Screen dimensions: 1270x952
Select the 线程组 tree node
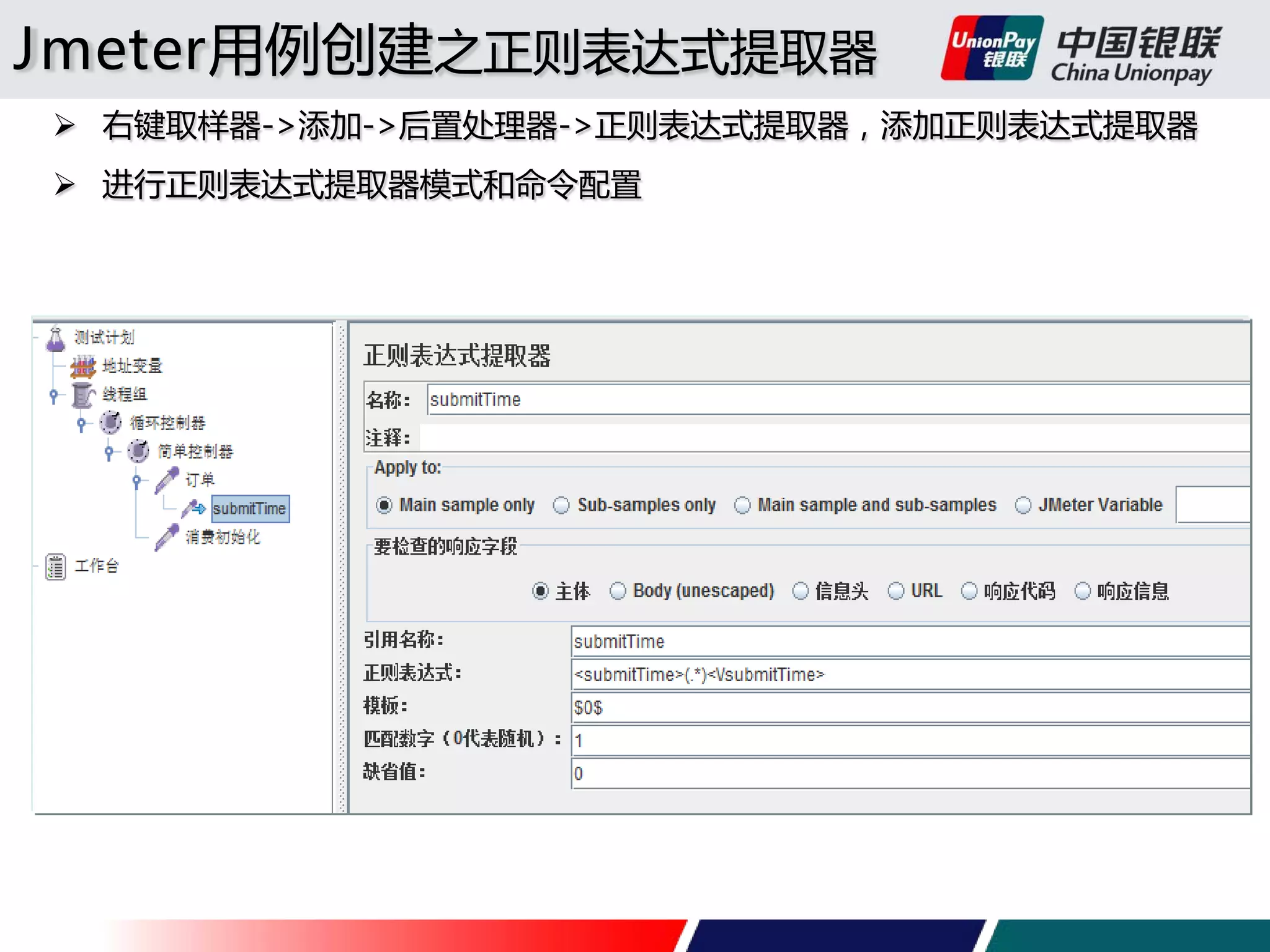point(125,395)
